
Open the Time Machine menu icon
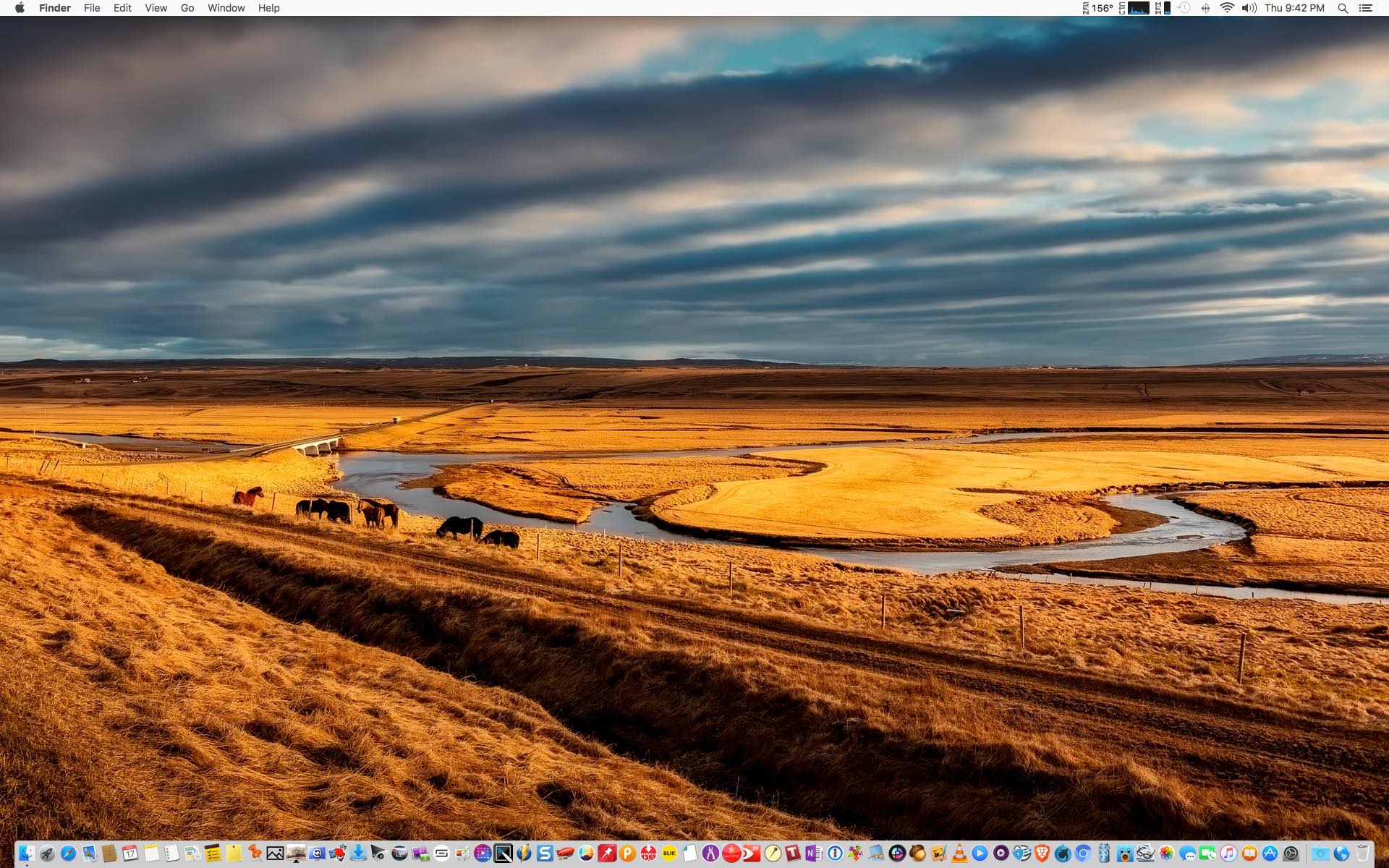(1184, 8)
